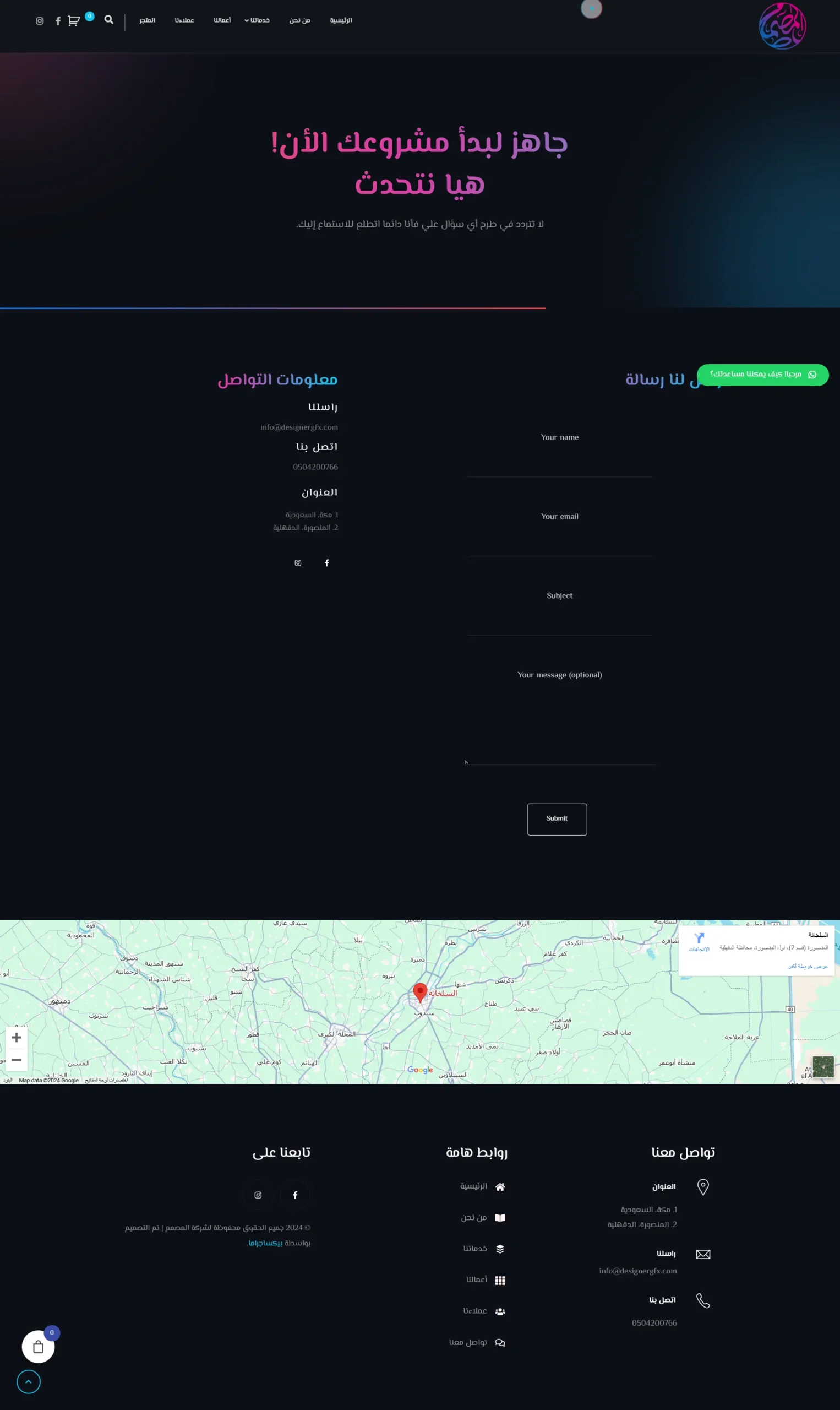Click the بيكساجراما designer link in footer
Viewport: 840px width, 1410px height.
pyautogui.click(x=265, y=1243)
